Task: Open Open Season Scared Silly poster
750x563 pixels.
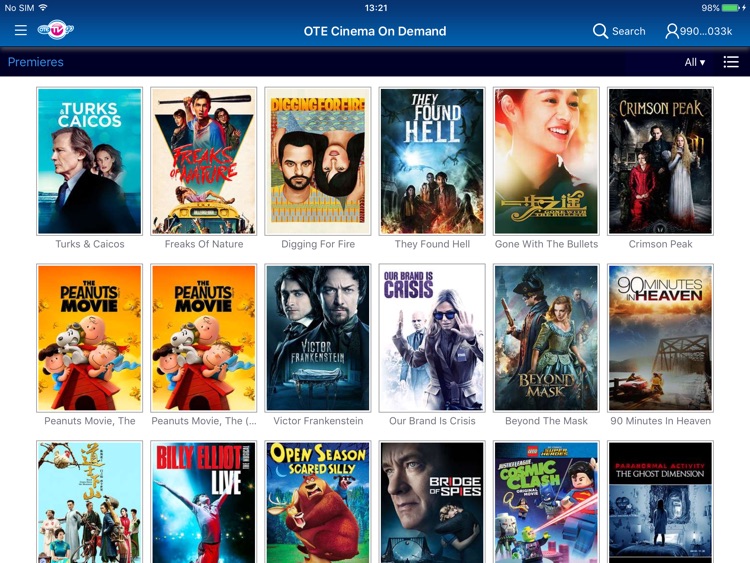Action: [318, 502]
